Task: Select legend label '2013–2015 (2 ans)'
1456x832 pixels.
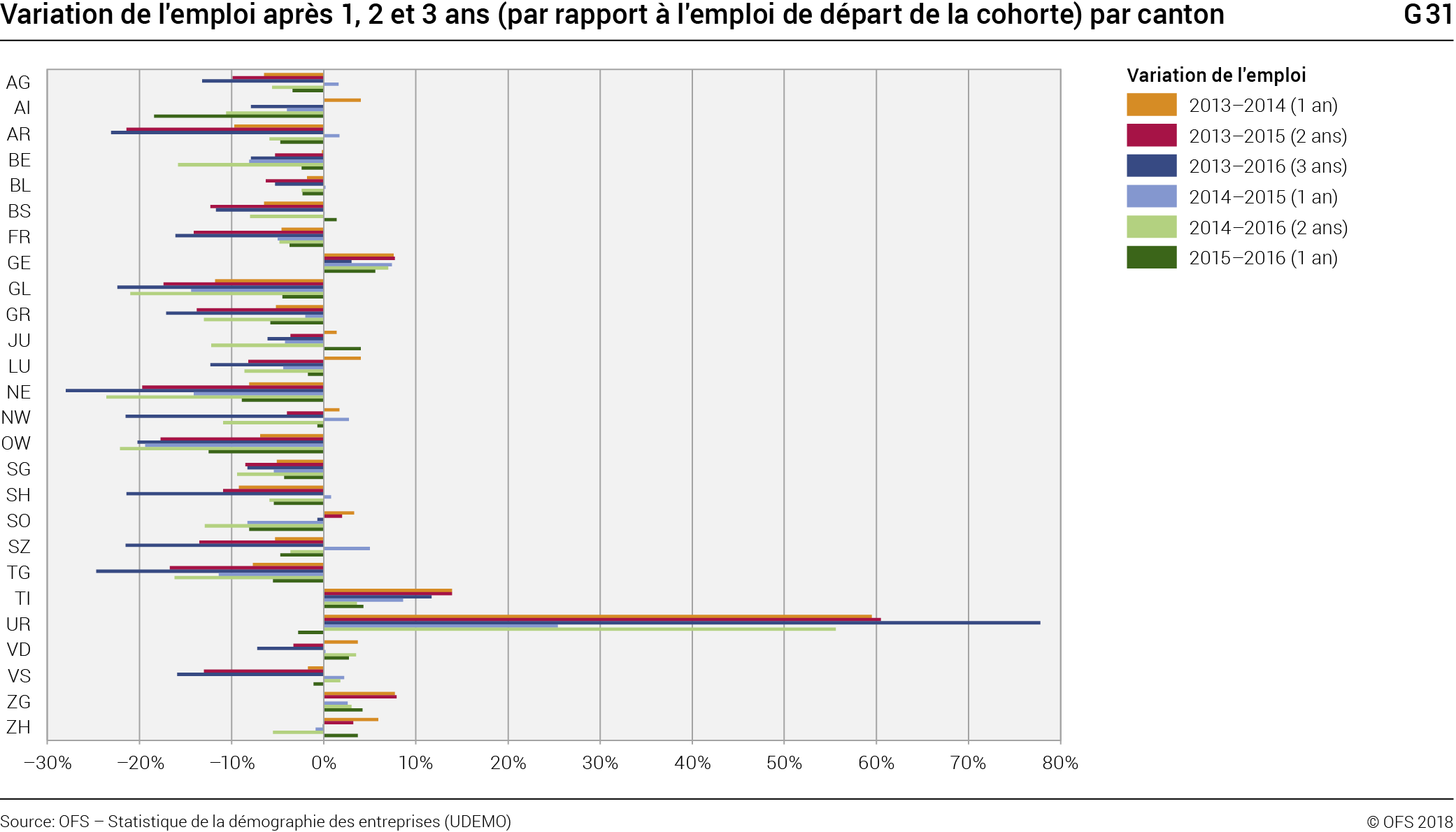Action: 1268,136
